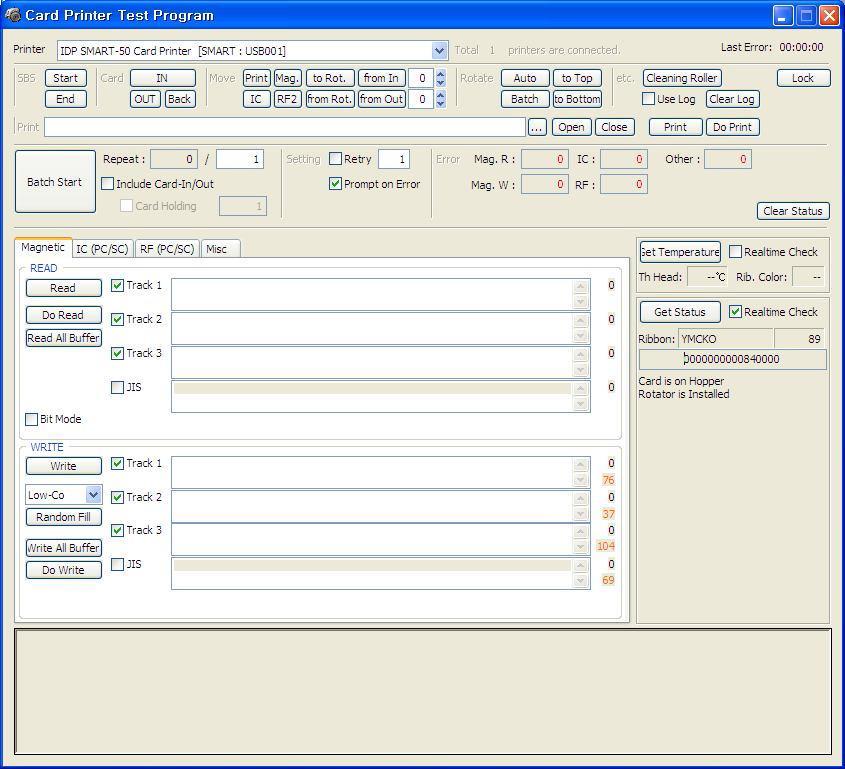The image size is (845, 769).
Task: Click the Write All Buffer button
Action: point(64,548)
